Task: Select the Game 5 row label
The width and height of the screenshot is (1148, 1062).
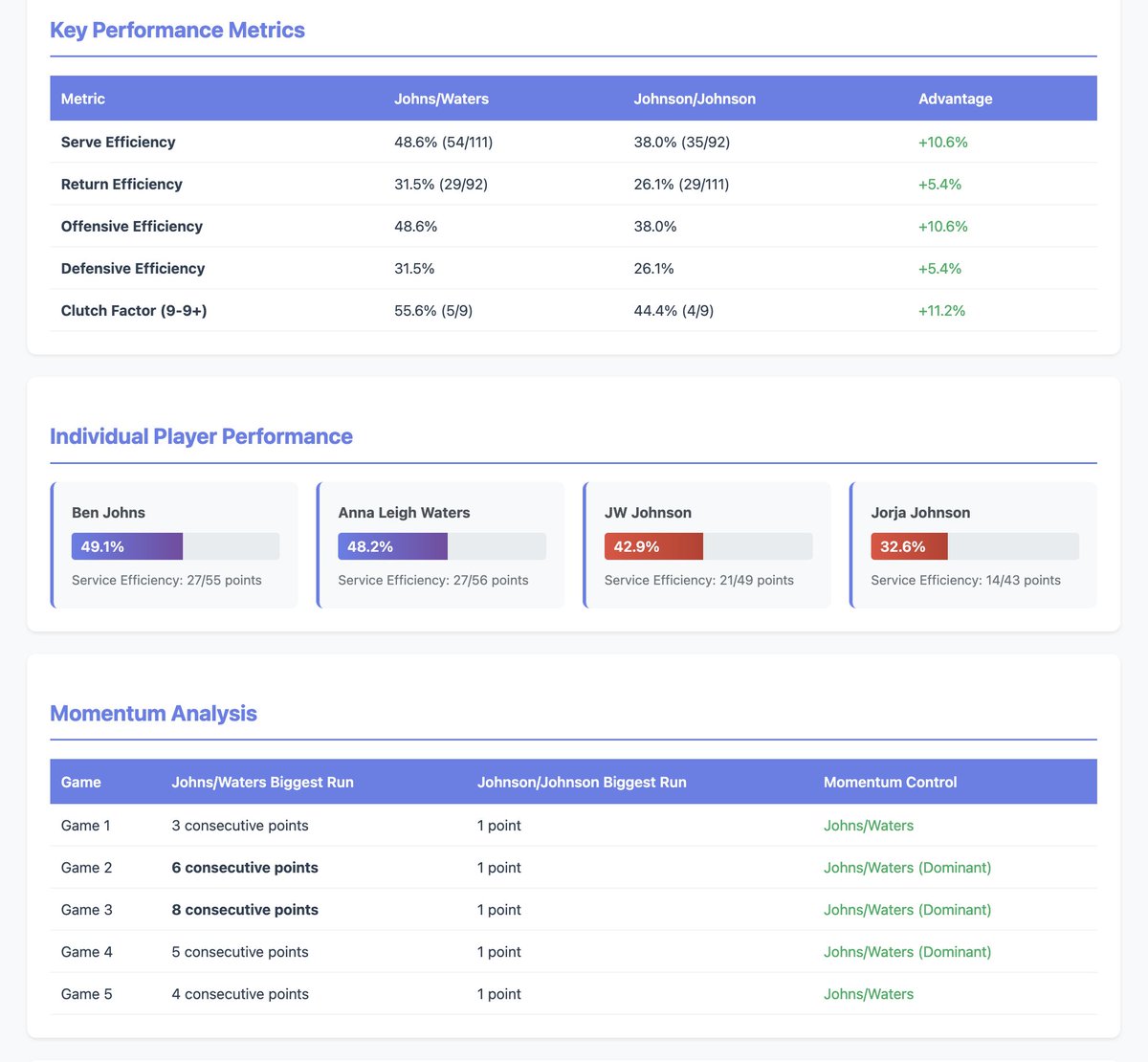Action: click(x=87, y=993)
